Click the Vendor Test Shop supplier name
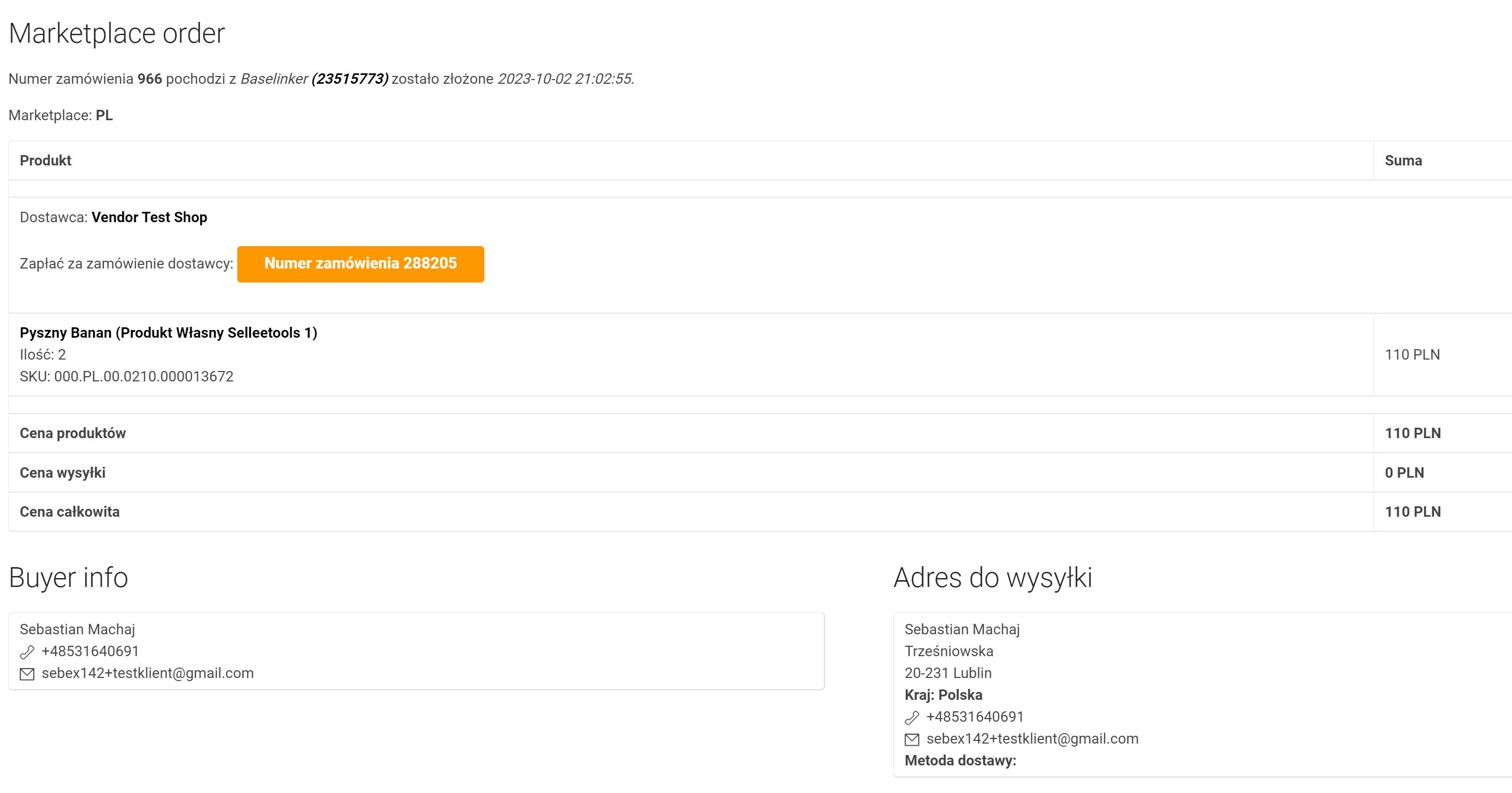Image resolution: width=1512 pixels, height=793 pixels. pos(149,217)
